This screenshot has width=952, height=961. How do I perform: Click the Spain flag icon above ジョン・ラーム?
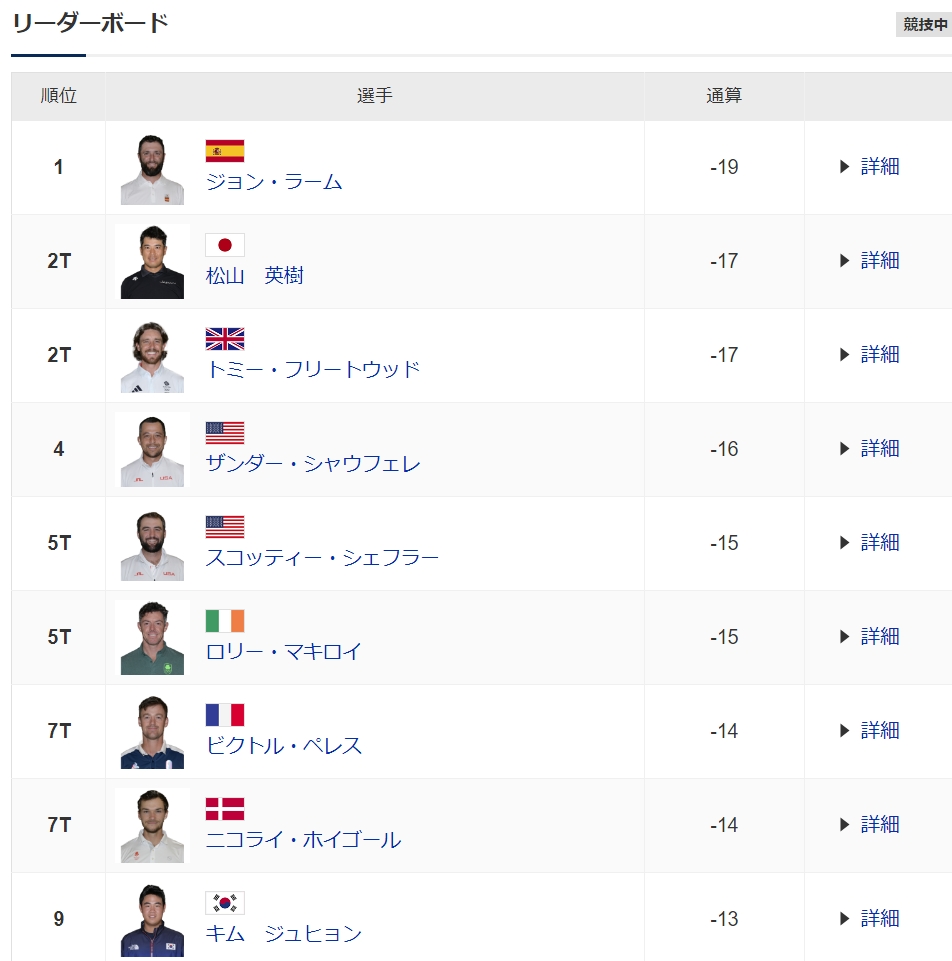pos(224,151)
